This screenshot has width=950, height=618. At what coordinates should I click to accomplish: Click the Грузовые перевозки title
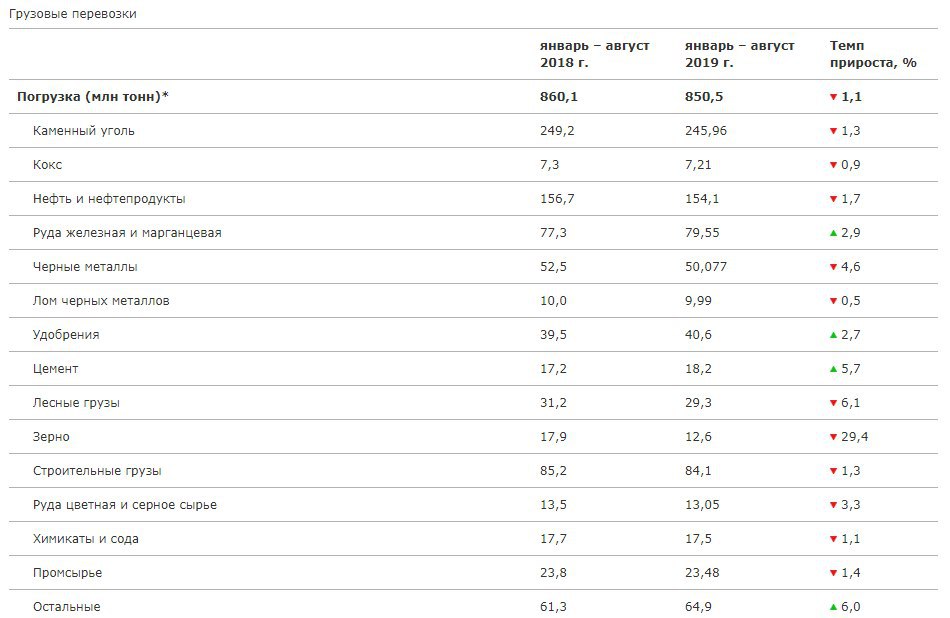[73, 14]
